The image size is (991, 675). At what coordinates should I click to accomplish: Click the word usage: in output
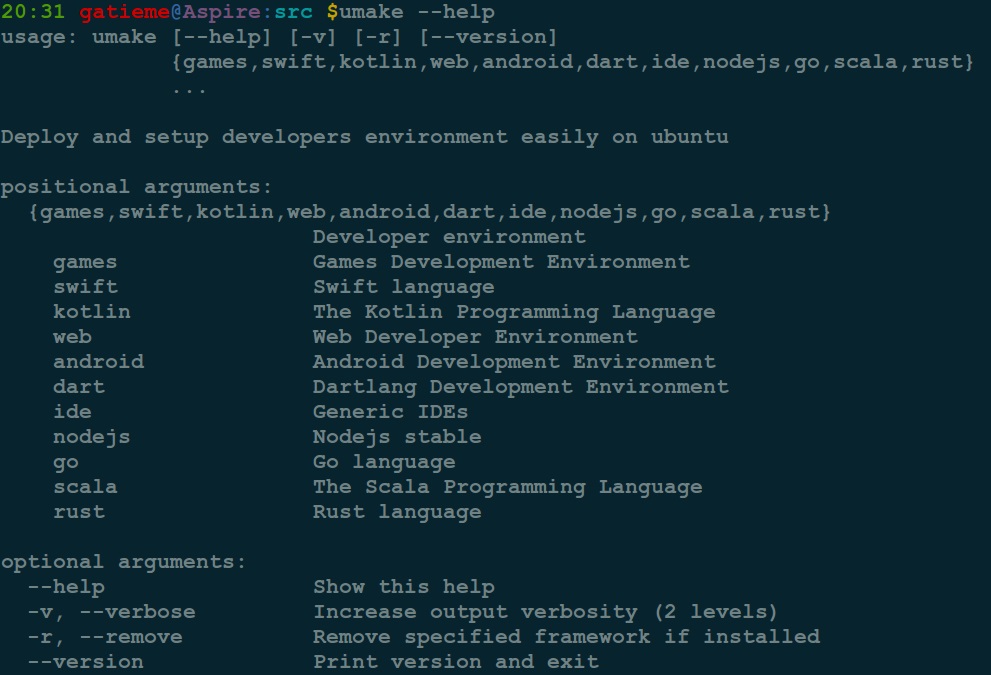tap(39, 37)
